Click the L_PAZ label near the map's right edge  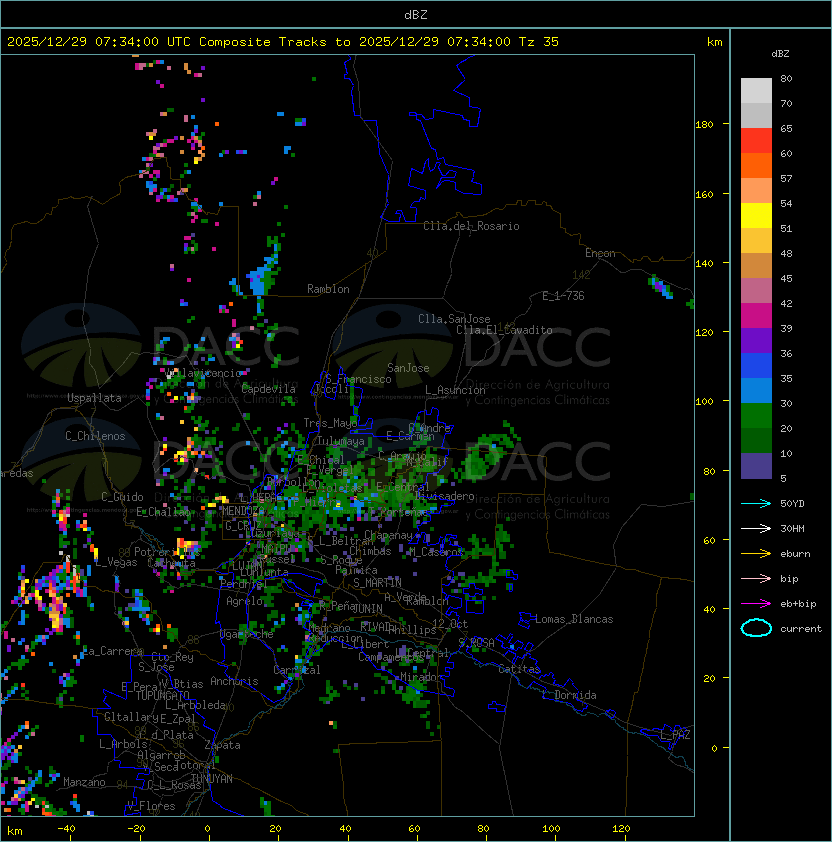point(675,735)
